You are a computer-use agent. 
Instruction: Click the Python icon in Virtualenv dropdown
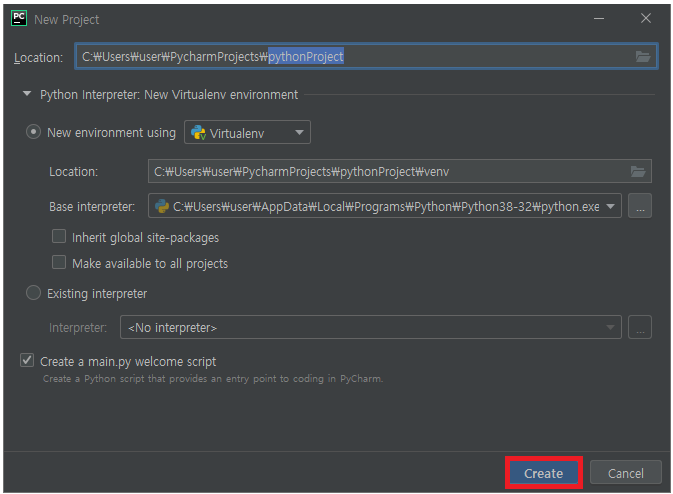(x=198, y=133)
